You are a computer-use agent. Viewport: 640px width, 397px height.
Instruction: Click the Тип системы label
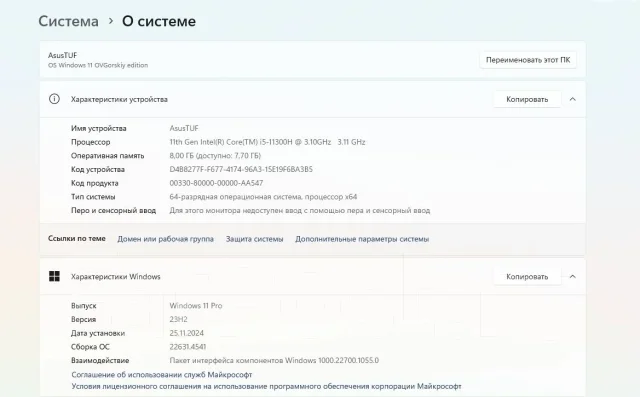93,197
